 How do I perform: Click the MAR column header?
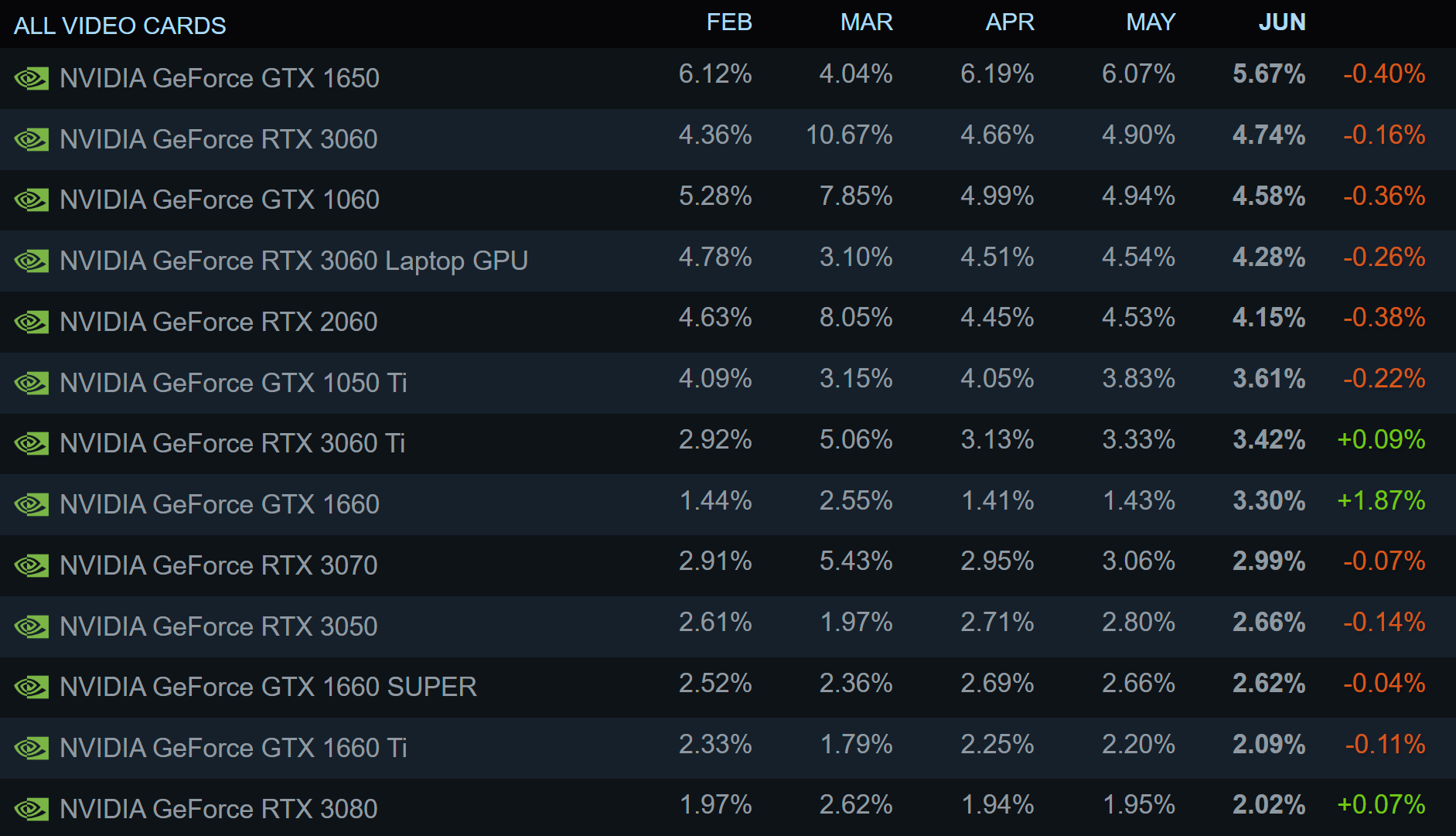point(866,22)
